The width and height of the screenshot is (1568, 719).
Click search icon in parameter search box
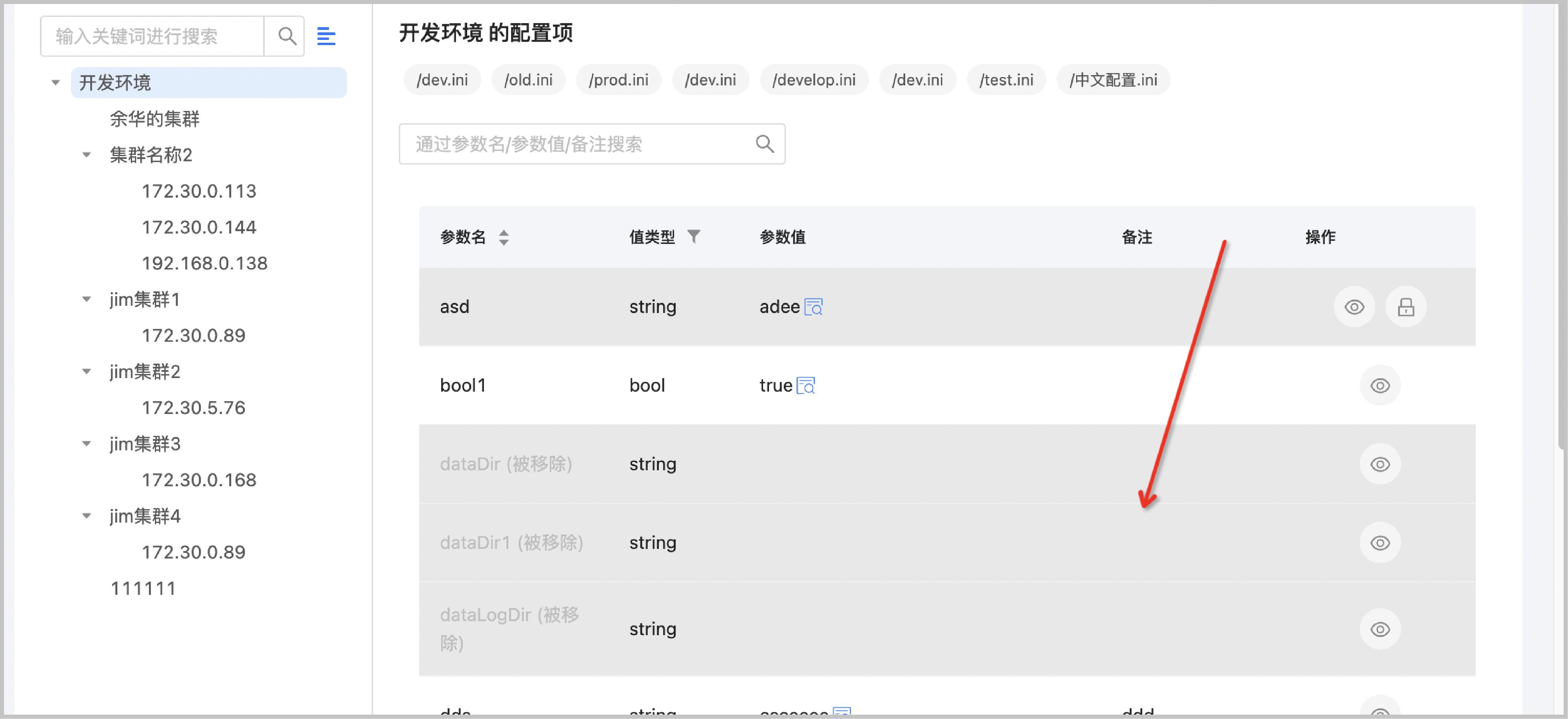tap(765, 144)
